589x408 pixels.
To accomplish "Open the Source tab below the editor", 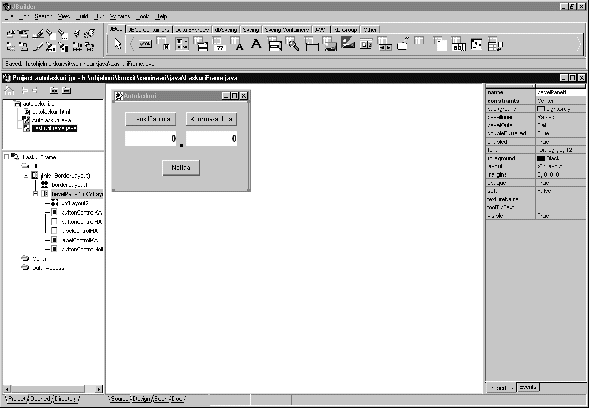I will click(x=119, y=399).
